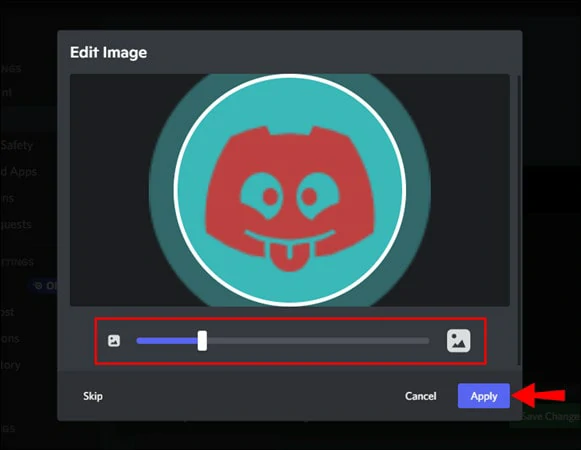Click the small image zoom-out icon

114,341
